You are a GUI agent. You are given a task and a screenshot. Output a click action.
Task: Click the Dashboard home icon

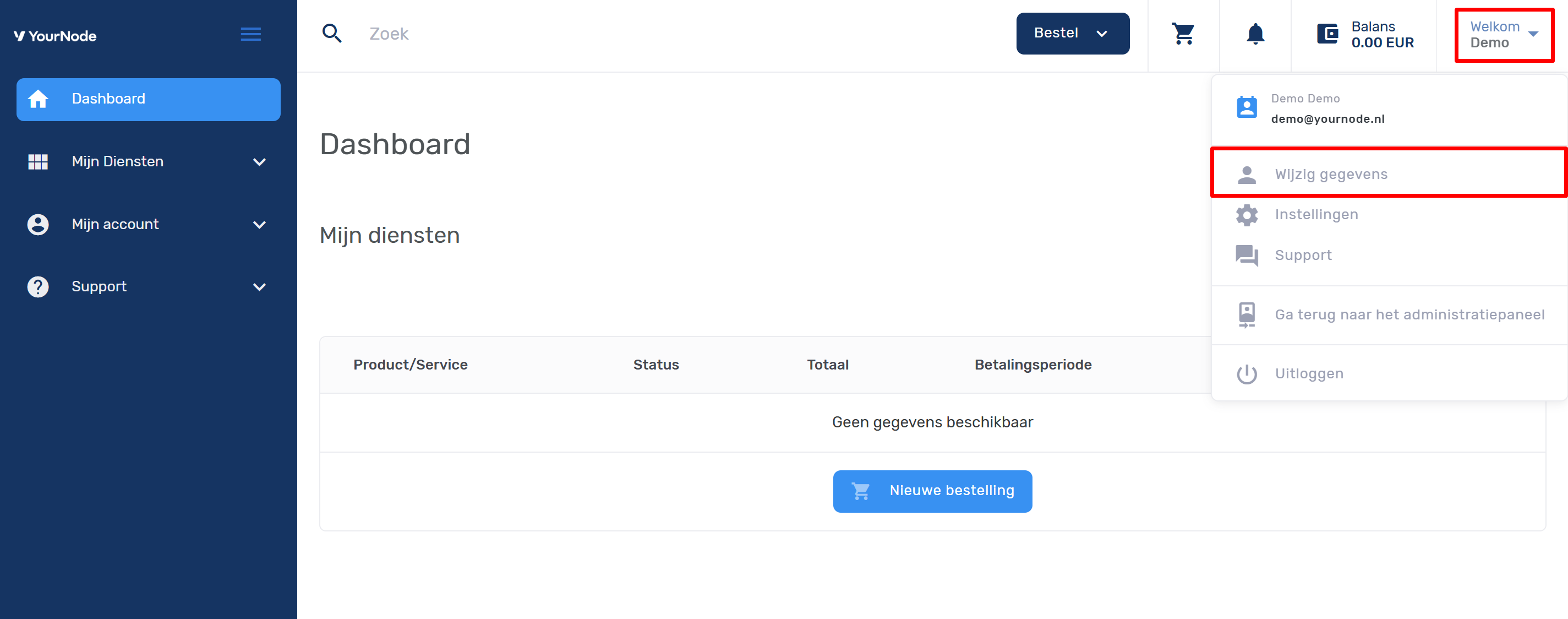[x=38, y=99]
